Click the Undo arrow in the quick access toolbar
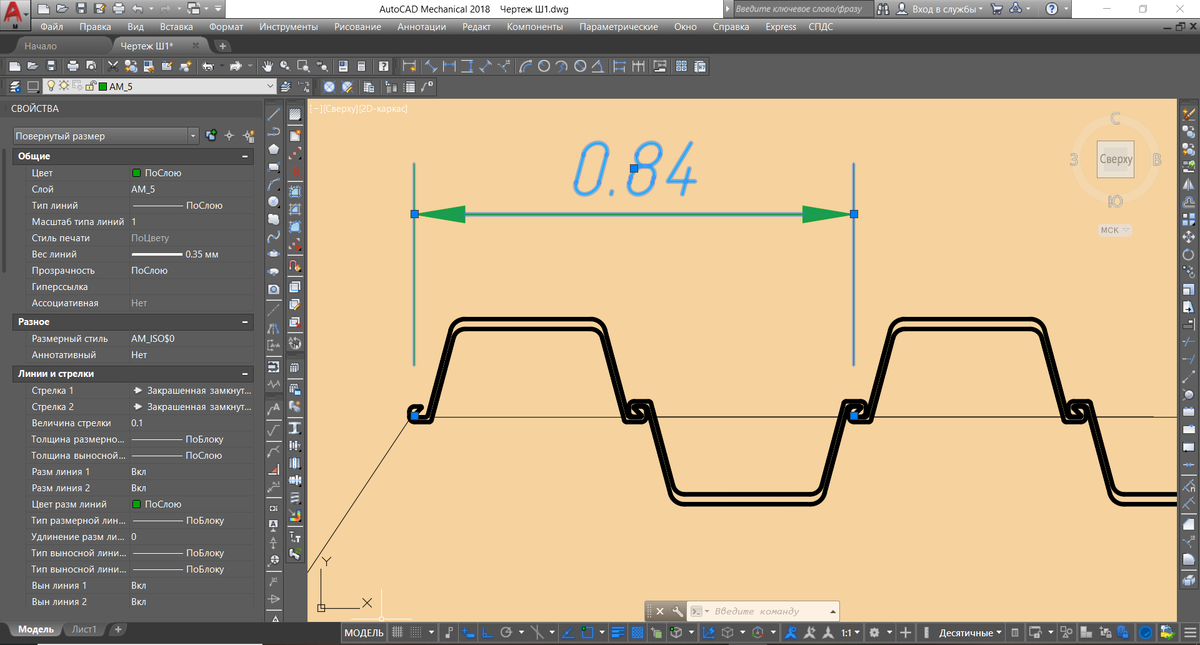The width and height of the screenshot is (1200, 645). 138,8
